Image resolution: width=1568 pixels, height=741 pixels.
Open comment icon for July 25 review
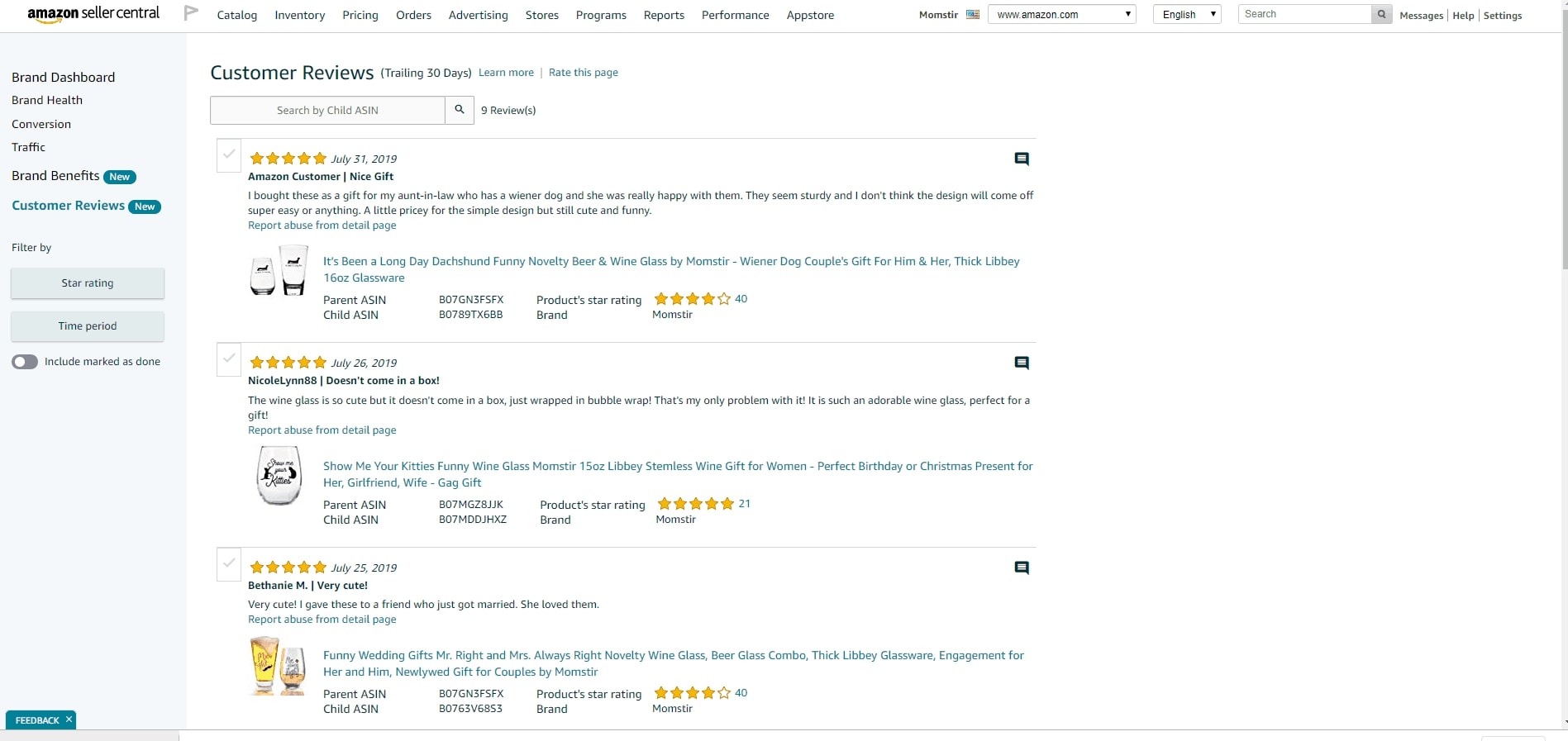pos(1022,568)
